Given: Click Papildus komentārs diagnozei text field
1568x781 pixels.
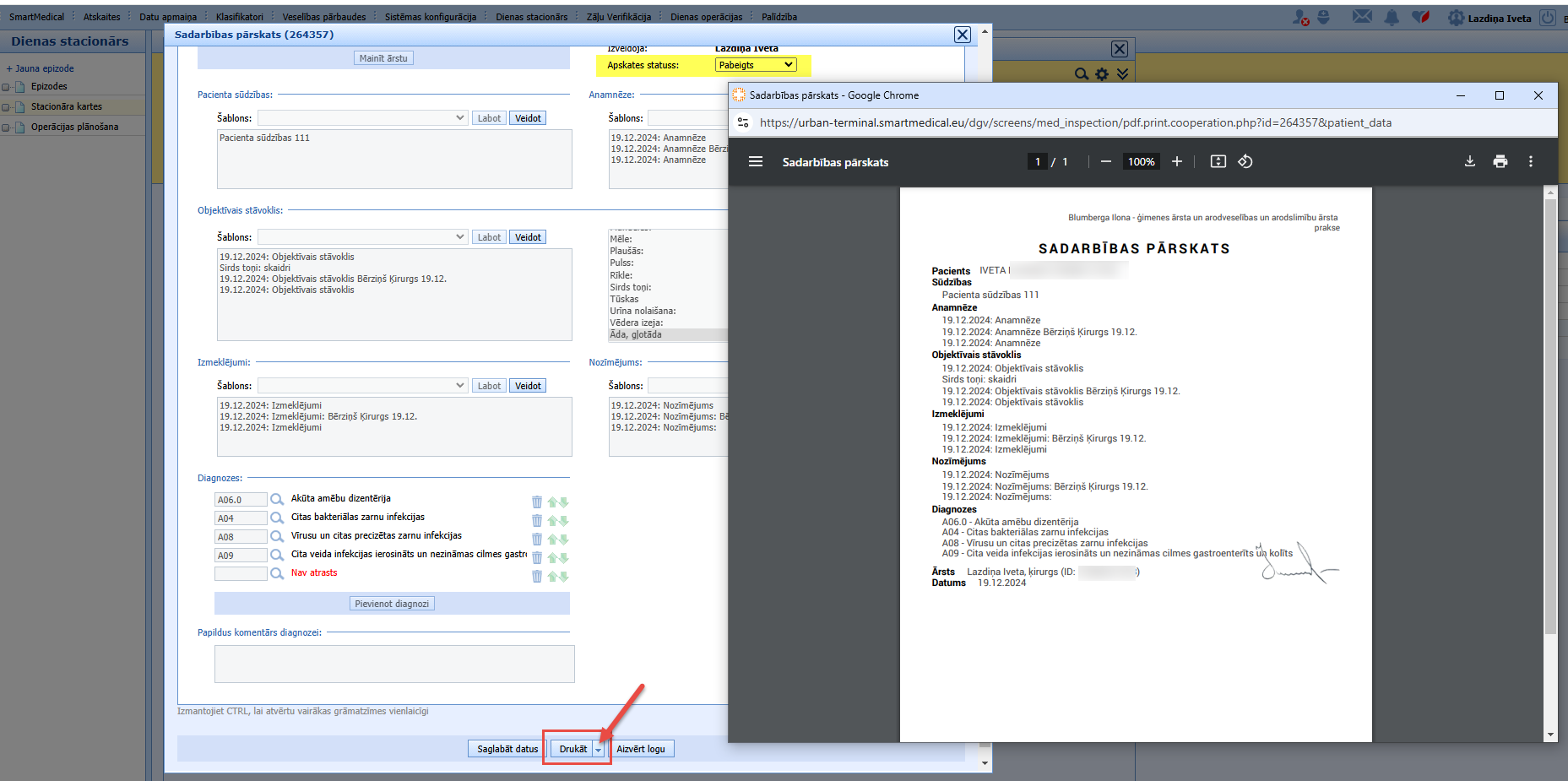Looking at the screenshot, I should pos(394,664).
